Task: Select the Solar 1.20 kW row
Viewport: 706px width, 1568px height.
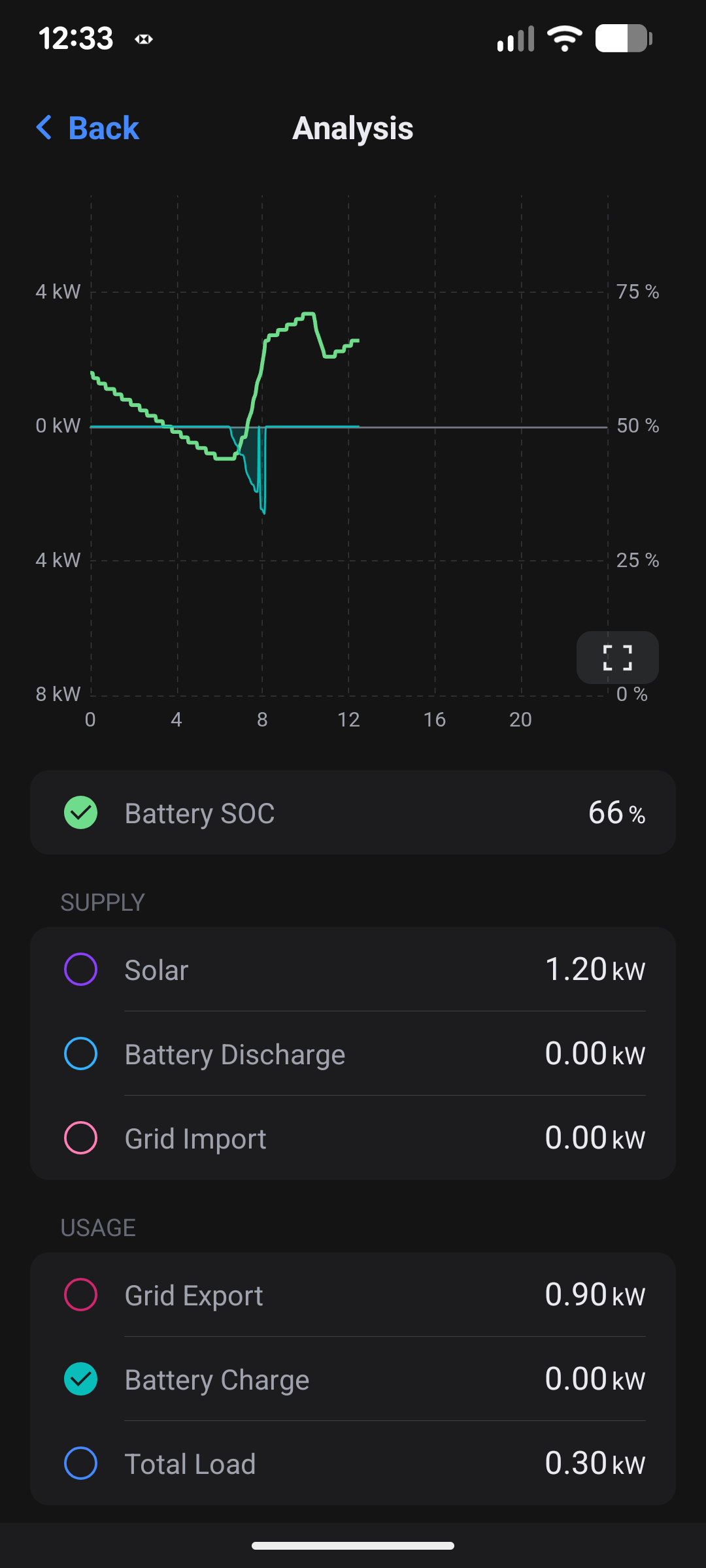Action: (353, 969)
